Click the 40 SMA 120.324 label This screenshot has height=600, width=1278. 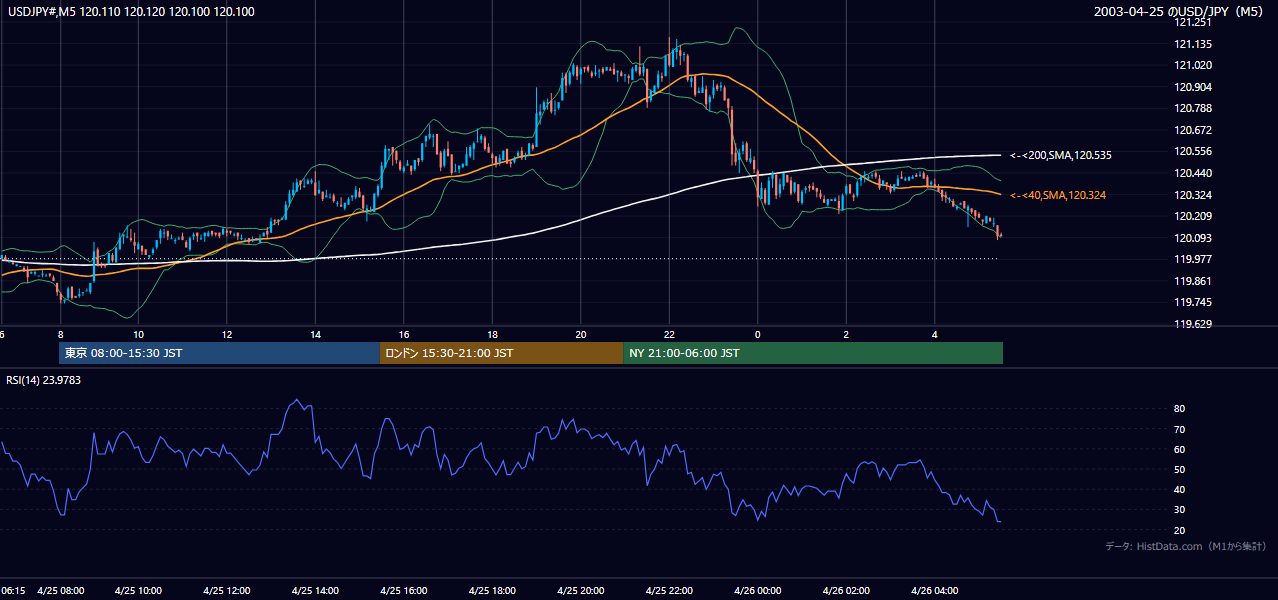[x=1058, y=195]
